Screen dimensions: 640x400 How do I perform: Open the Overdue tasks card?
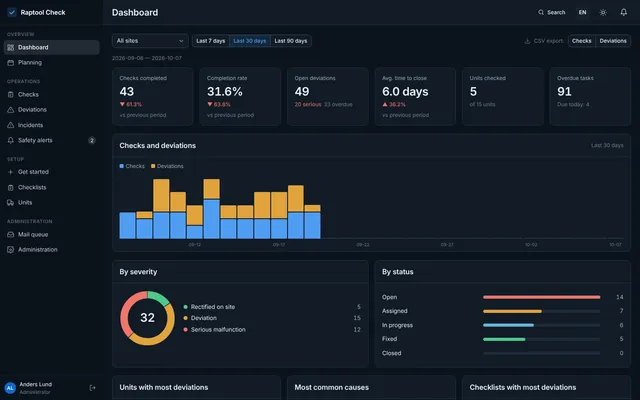(x=590, y=97)
